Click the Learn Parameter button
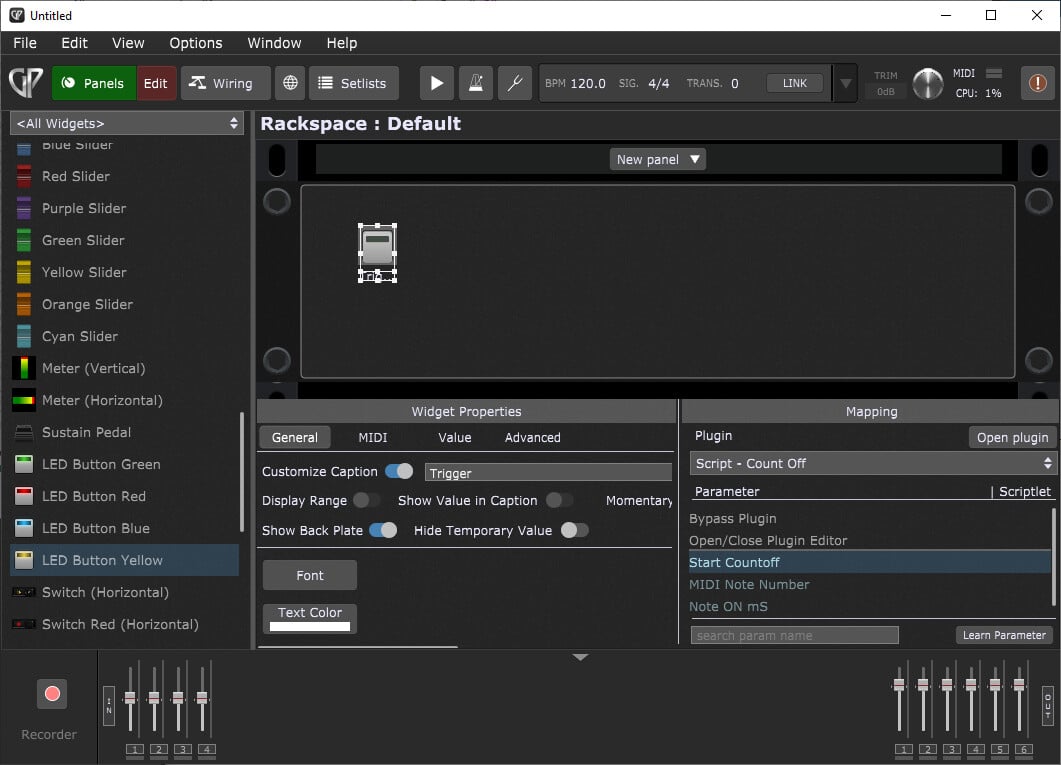 click(x=1004, y=635)
